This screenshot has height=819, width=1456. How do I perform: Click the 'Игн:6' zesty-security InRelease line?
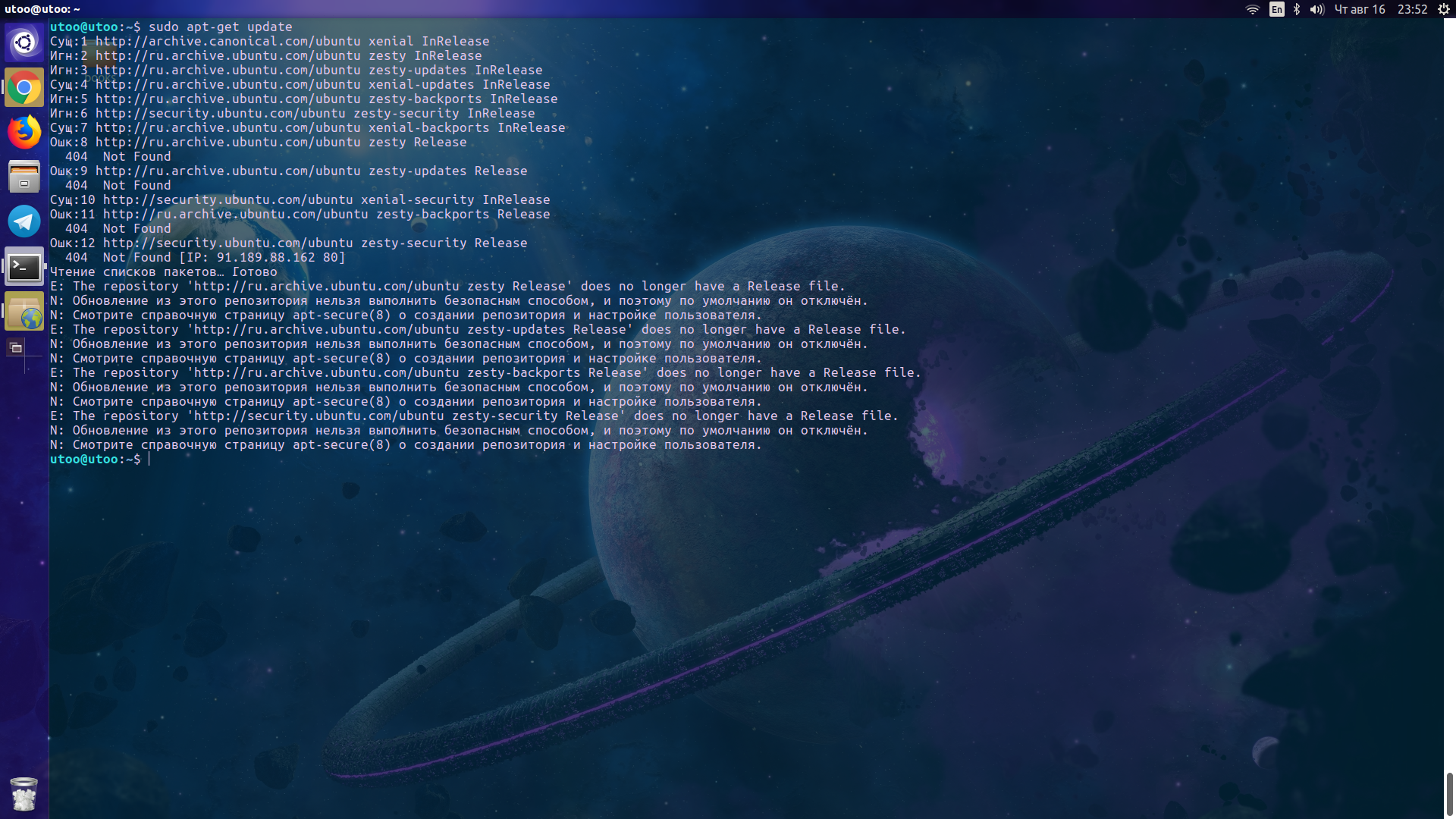pos(293,113)
